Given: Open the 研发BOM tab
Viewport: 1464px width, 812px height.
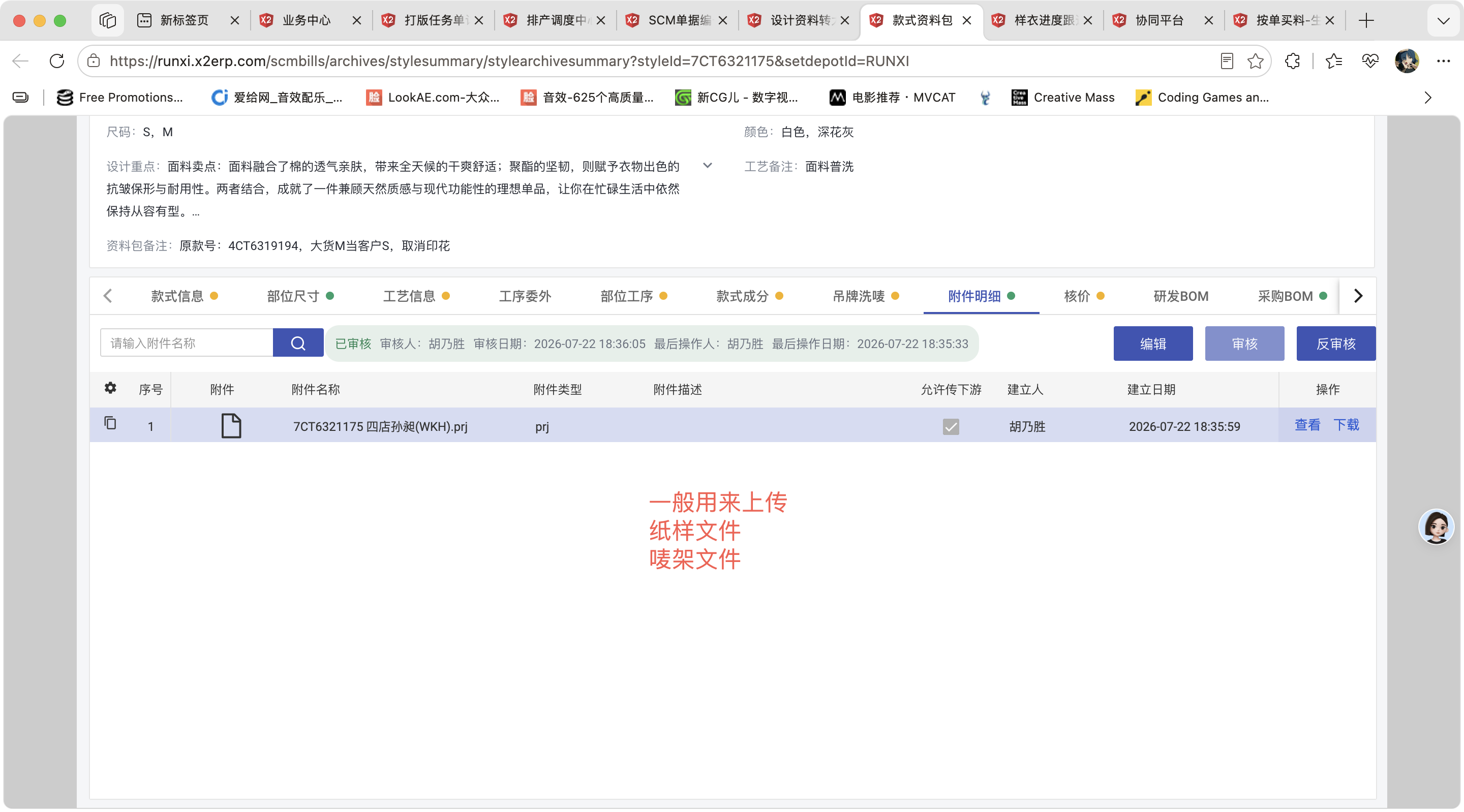Looking at the screenshot, I should (1181, 296).
